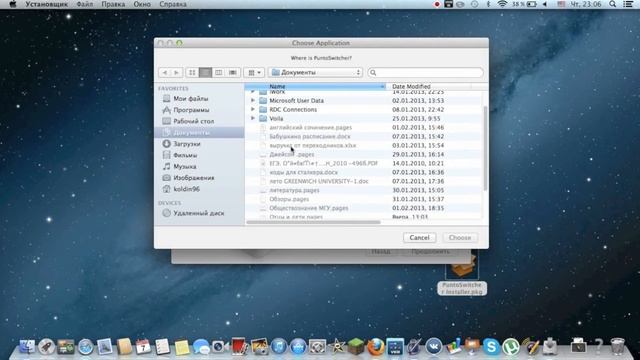Screen dimensions: 640x360
Task: Open the Правка menu
Action: pyautogui.click(x=113, y=4)
